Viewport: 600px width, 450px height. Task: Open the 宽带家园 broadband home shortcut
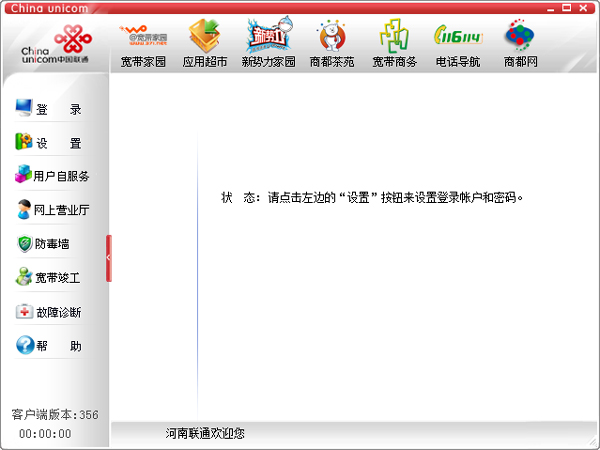click(x=143, y=45)
